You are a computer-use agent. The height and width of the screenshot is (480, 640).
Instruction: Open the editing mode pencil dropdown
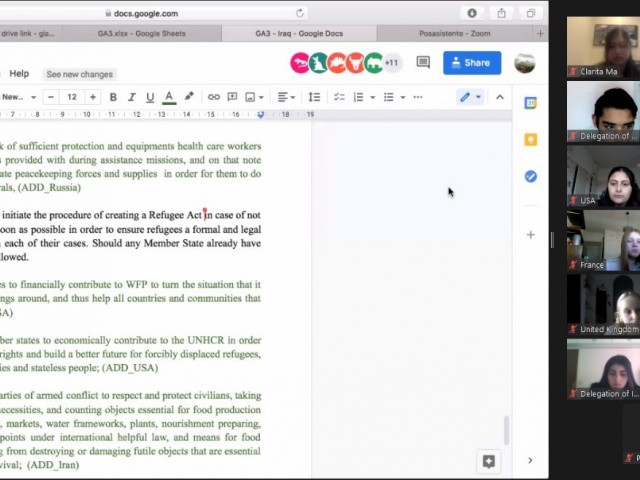(470, 97)
